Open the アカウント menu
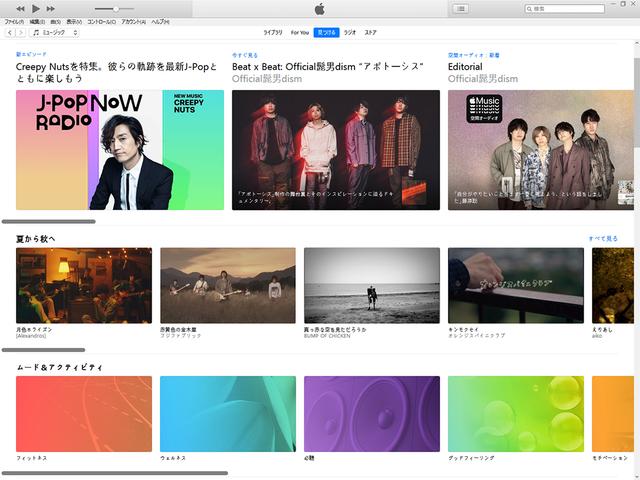 [x=133, y=22]
